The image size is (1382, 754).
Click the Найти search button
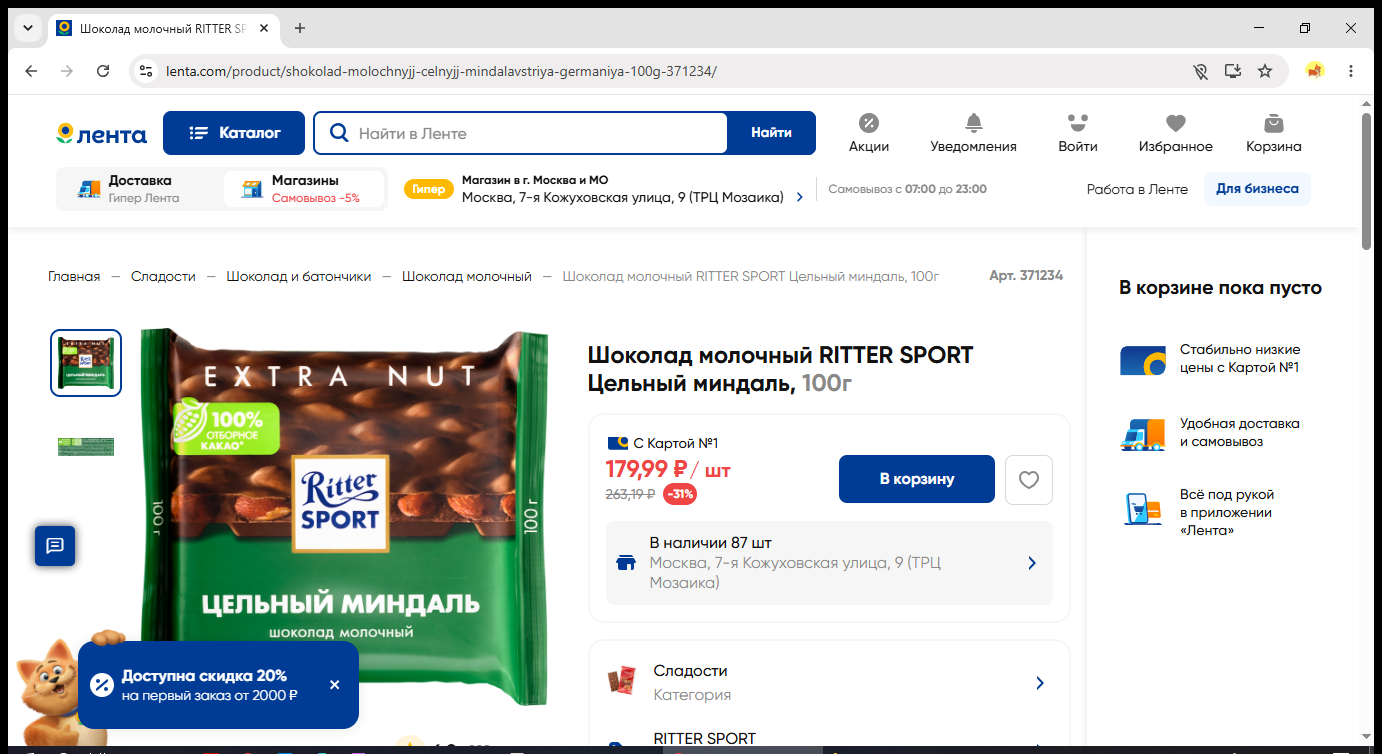(x=771, y=133)
